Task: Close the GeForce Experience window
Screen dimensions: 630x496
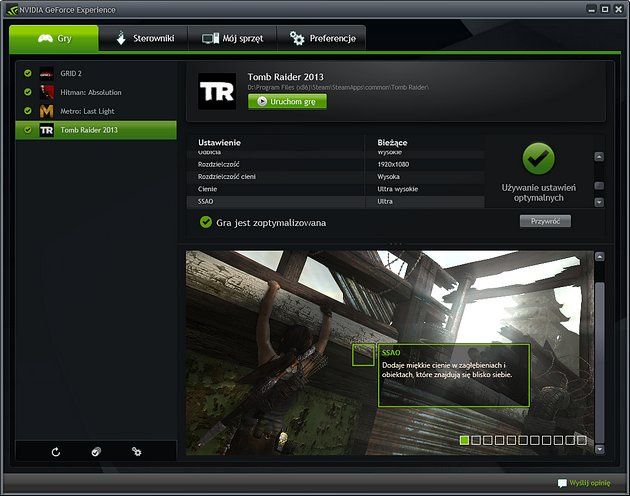Action: (618, 9)
